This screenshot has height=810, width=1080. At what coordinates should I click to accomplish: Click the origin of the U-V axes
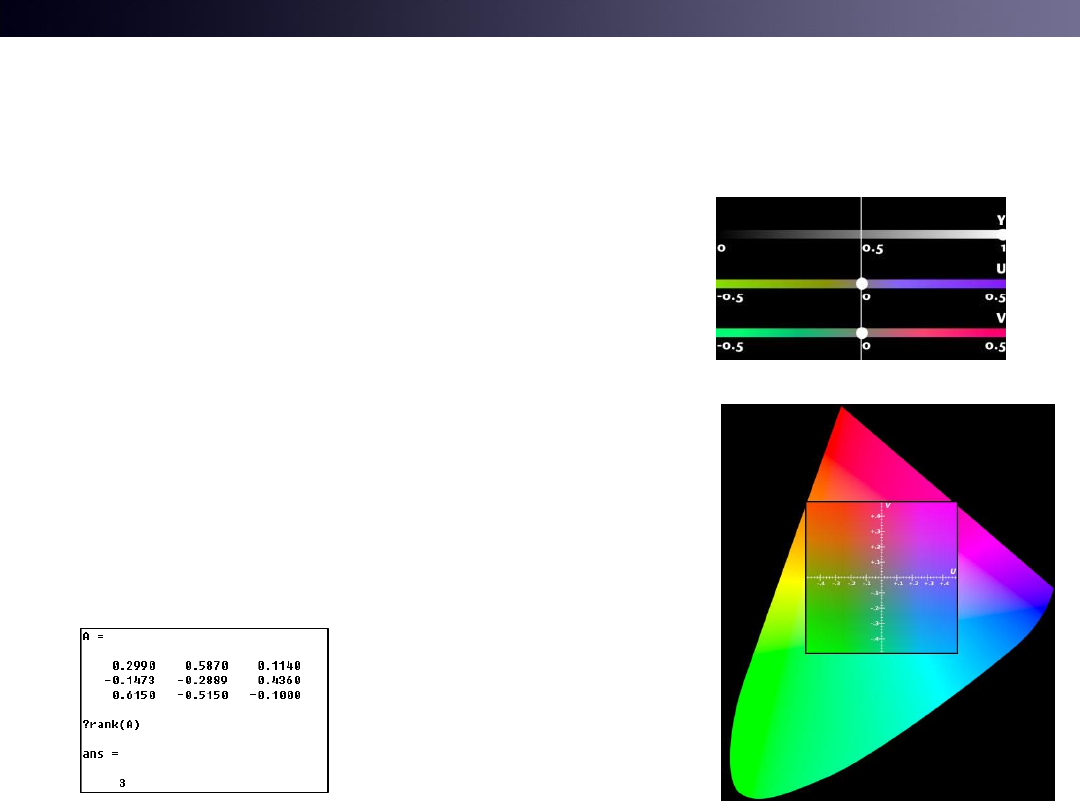pyautogui.click(x=882, y=577)
